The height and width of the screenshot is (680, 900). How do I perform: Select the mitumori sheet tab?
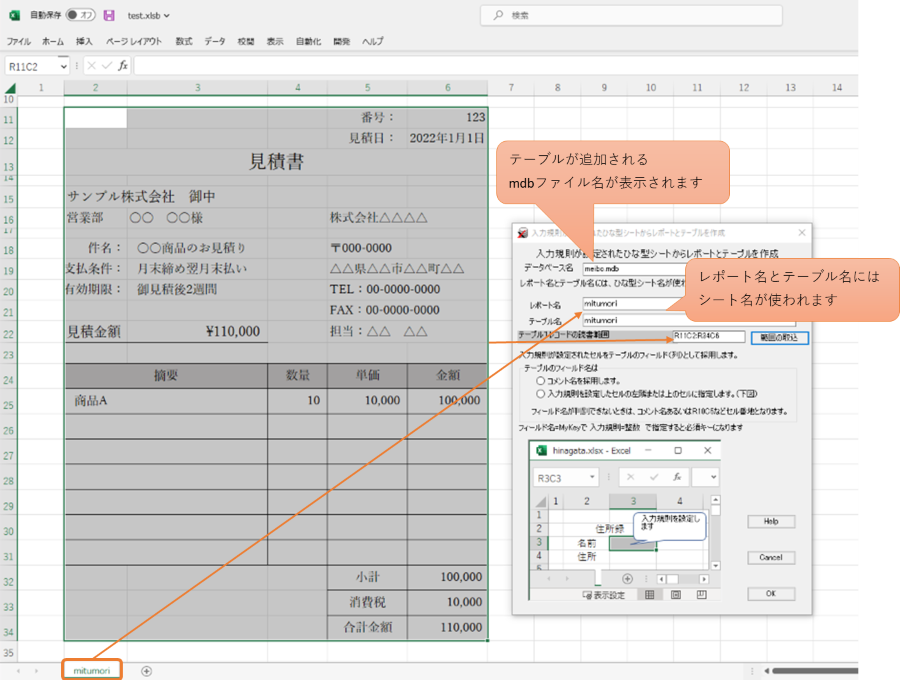coord(92,671)
